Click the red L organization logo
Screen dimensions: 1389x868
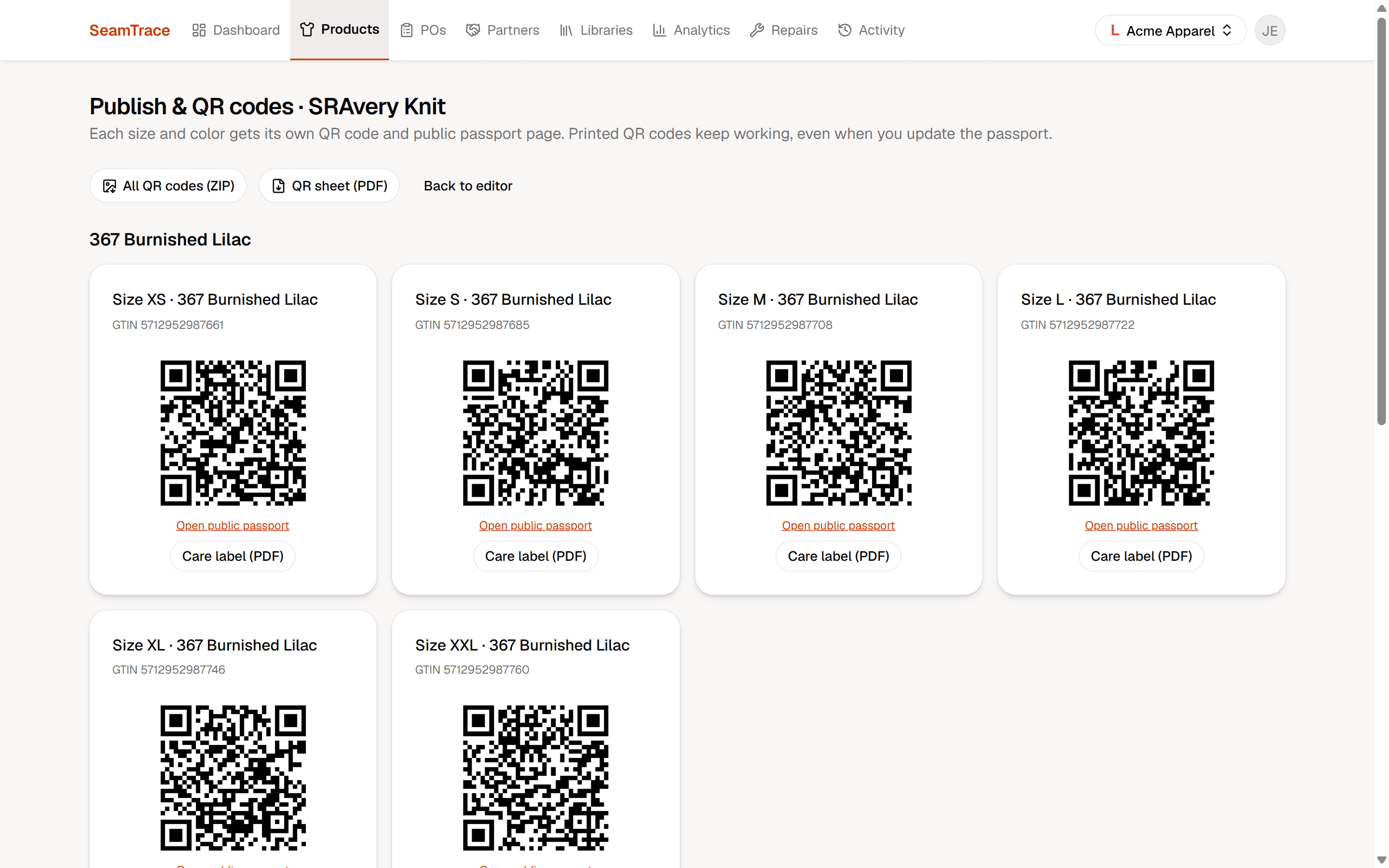click(1115, 30)
